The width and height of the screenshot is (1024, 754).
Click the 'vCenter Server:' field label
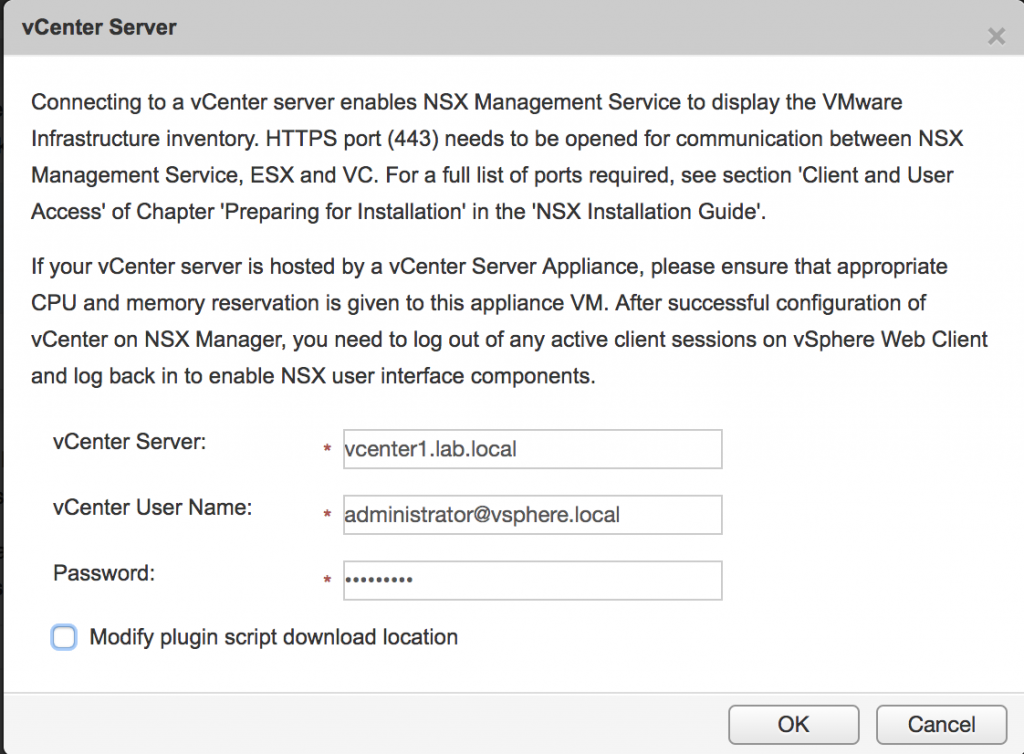pos(129,442)
